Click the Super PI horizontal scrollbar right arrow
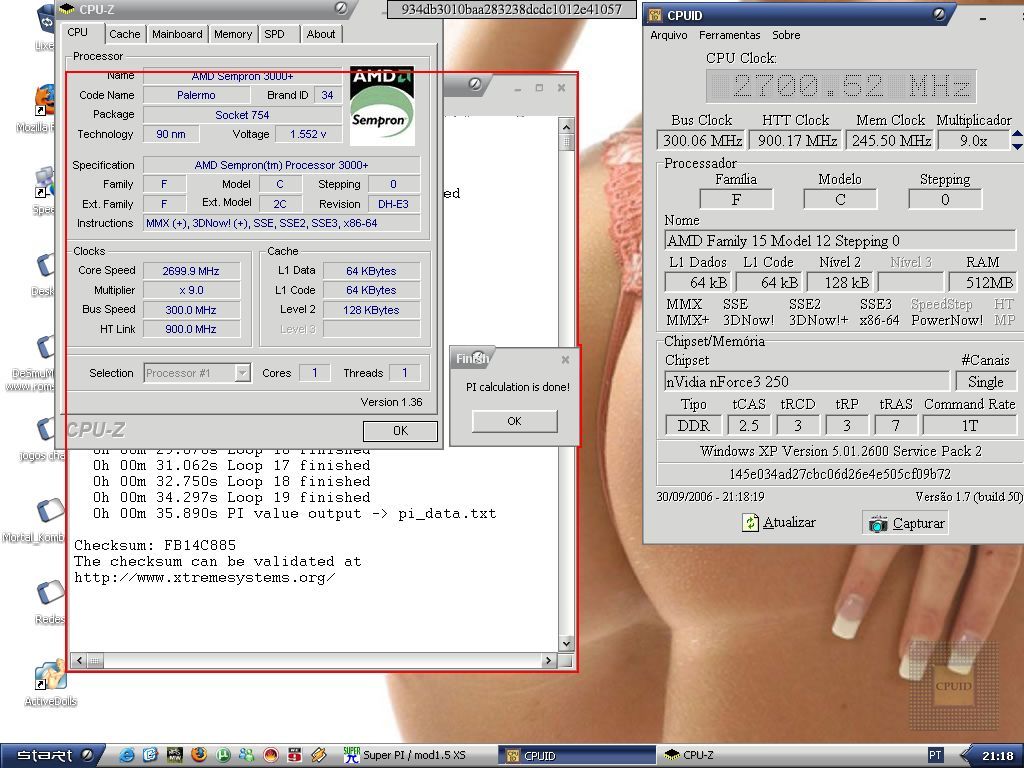The width and height of the screenshot is (1024, 768). click(549, 661)
